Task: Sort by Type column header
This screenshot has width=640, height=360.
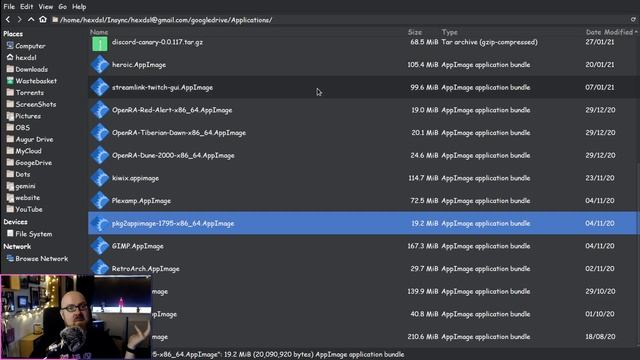Action: pos(449,32)
